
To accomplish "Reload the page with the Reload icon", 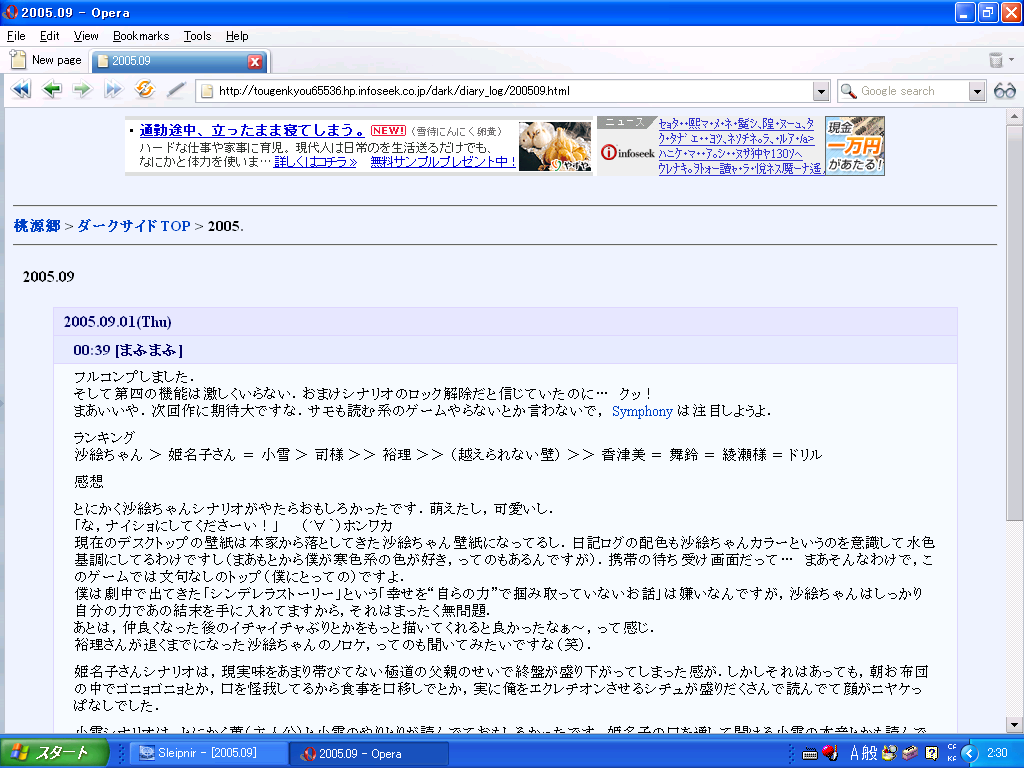I will click(x=145, y=91).
